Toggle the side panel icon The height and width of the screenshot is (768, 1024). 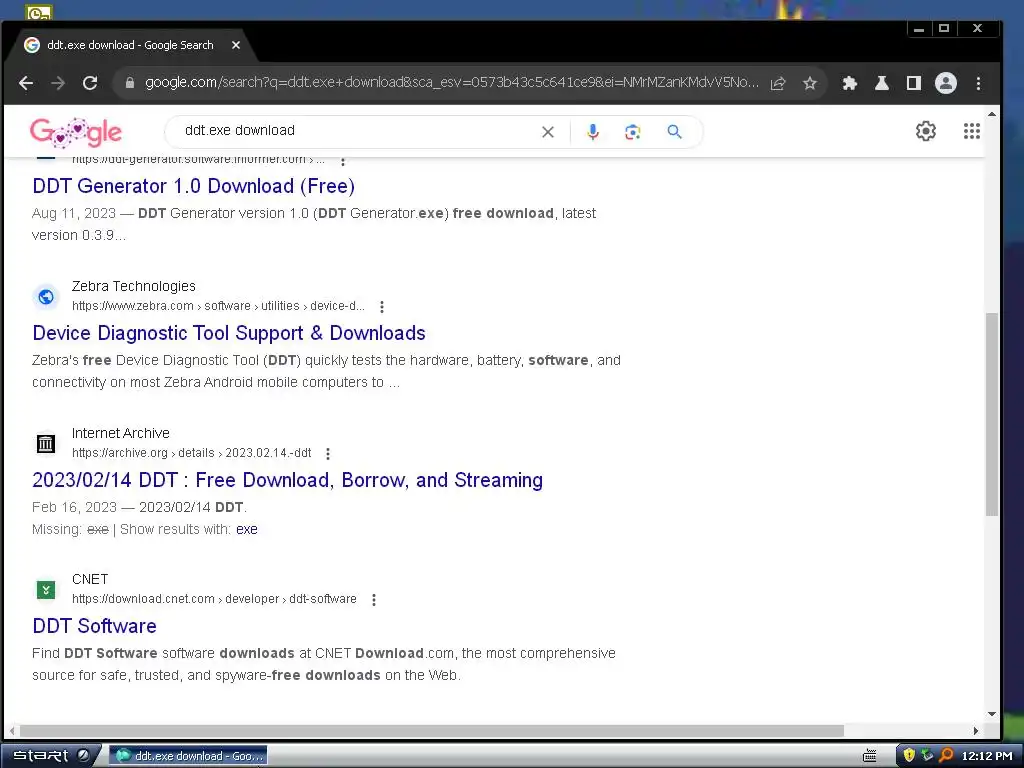tap(914, 83)
